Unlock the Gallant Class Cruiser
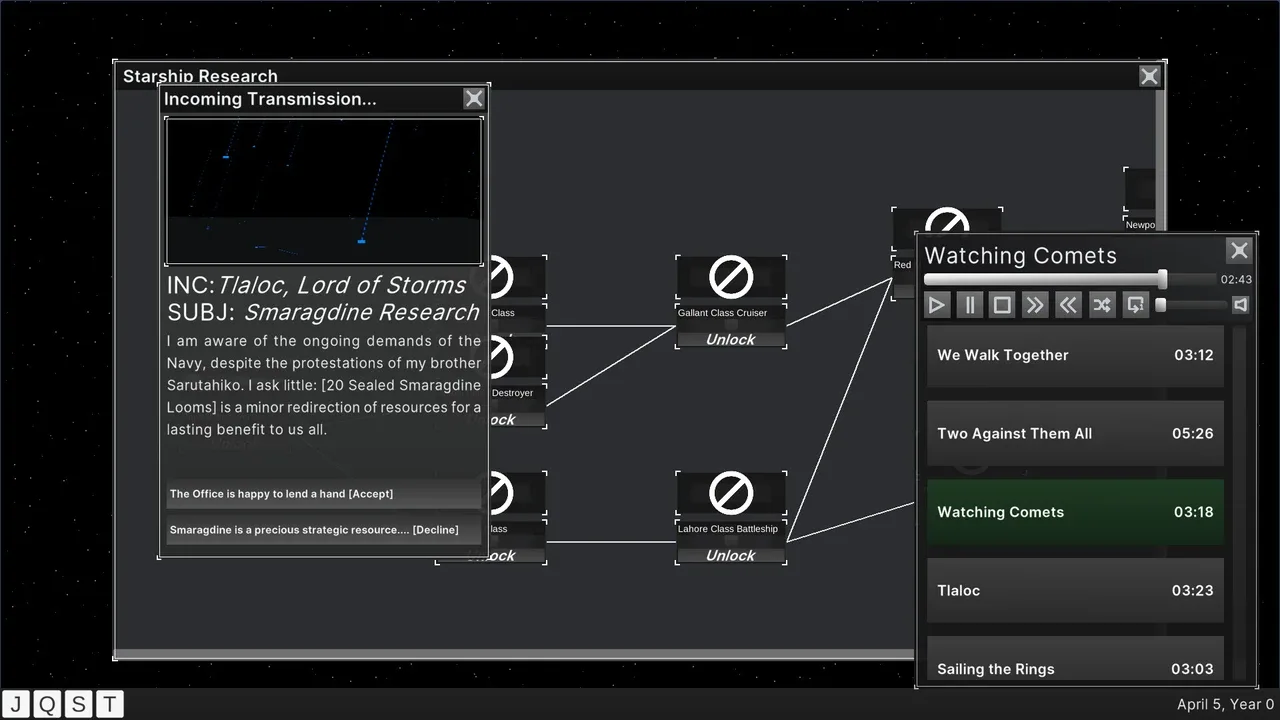 pos(731,340)
